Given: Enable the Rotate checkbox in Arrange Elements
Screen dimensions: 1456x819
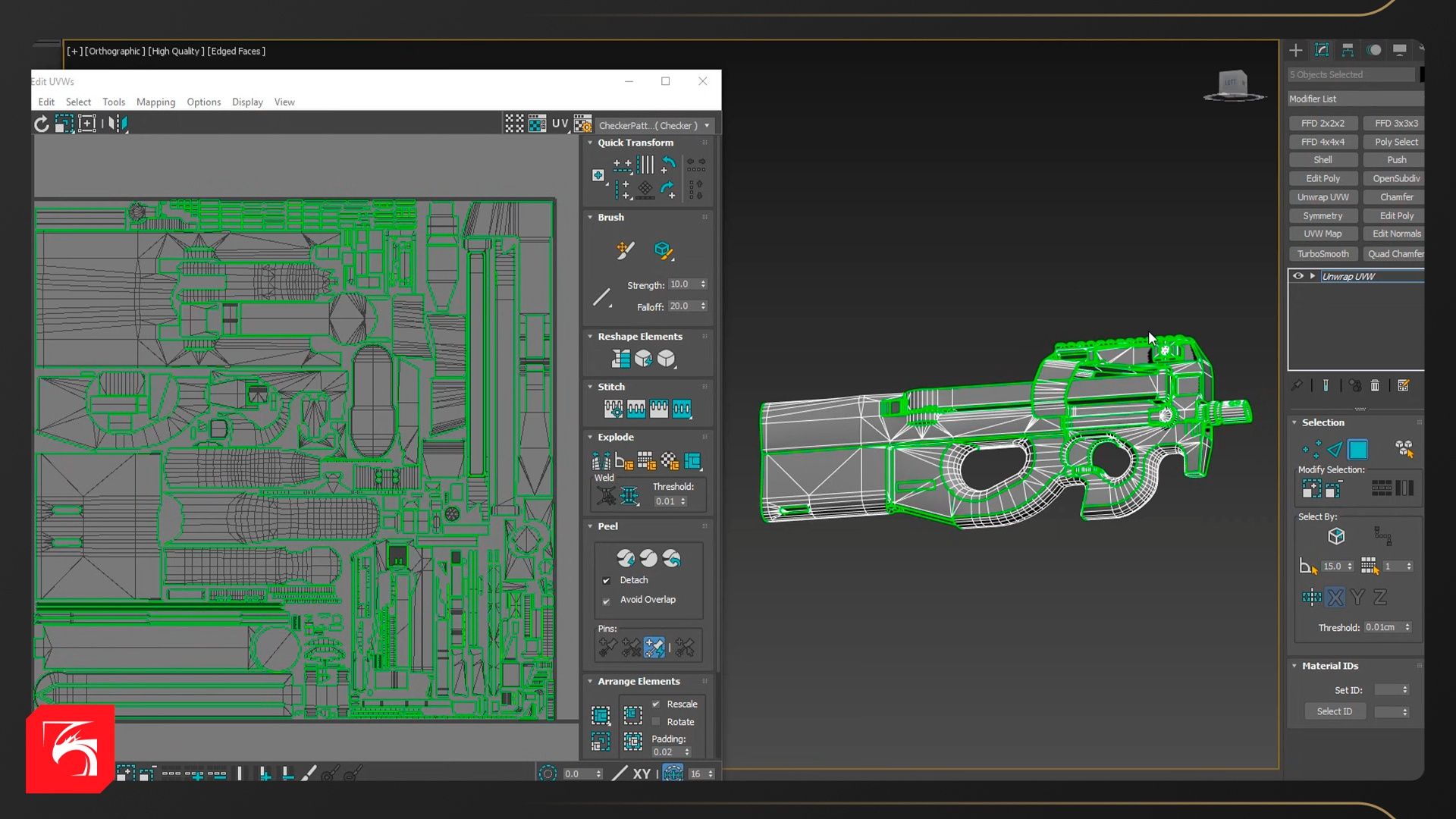Looking at the screenshot, I should [x=656, y=722].
